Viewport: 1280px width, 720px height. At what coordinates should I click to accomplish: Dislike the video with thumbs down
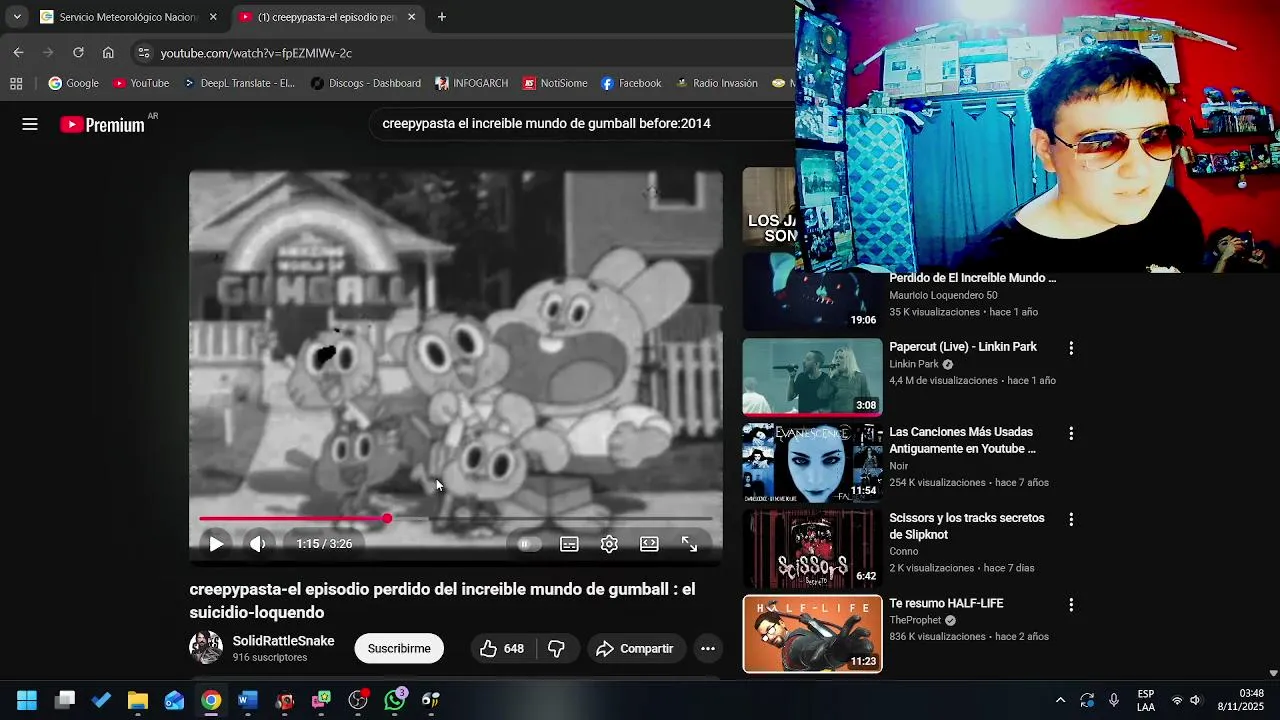point(557,649)
